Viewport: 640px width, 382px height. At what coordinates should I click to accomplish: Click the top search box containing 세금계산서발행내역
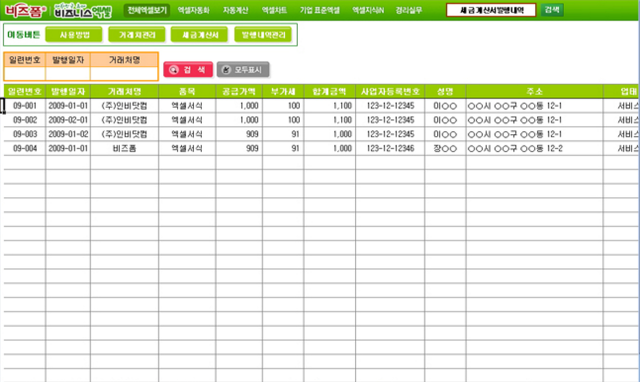(x=491, y=10)
